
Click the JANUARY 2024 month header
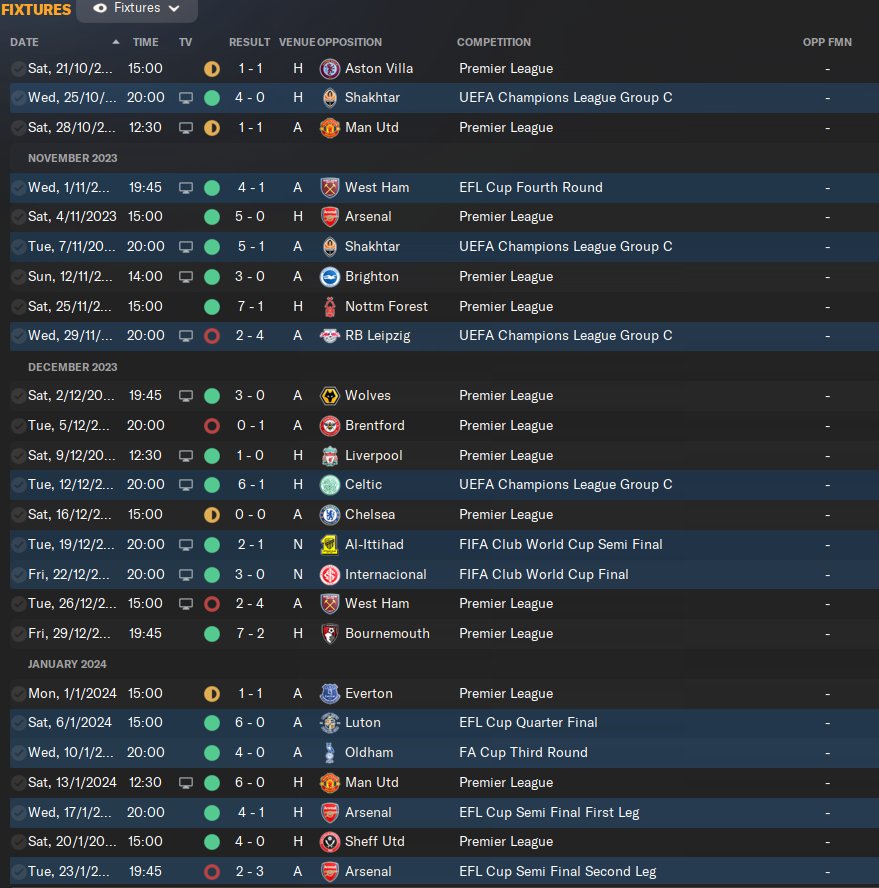pyautogui.click(x=67, y=664)
